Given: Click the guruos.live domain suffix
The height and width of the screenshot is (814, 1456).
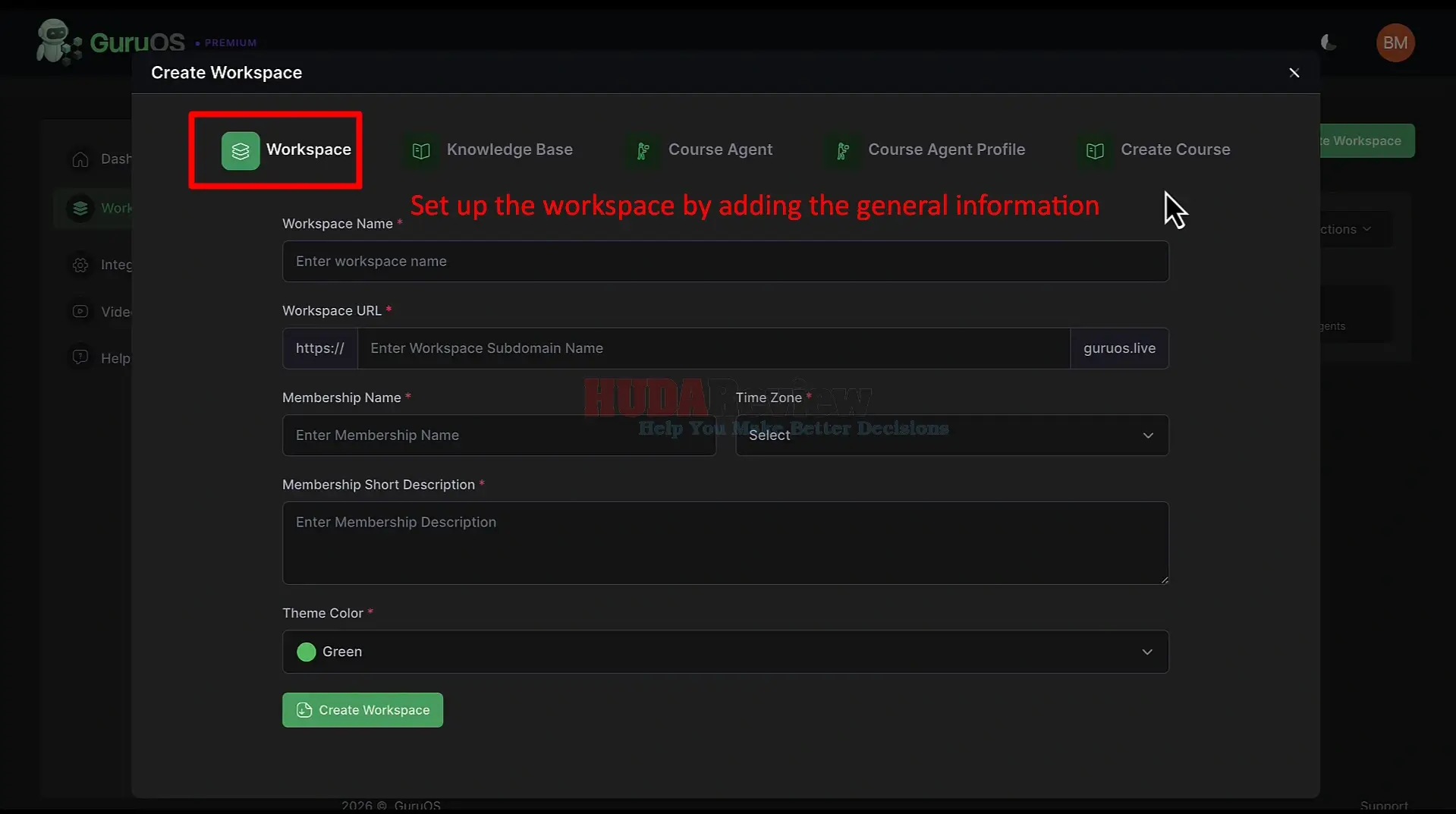Looking at the screenshot, I should (x=1119, y=348).
